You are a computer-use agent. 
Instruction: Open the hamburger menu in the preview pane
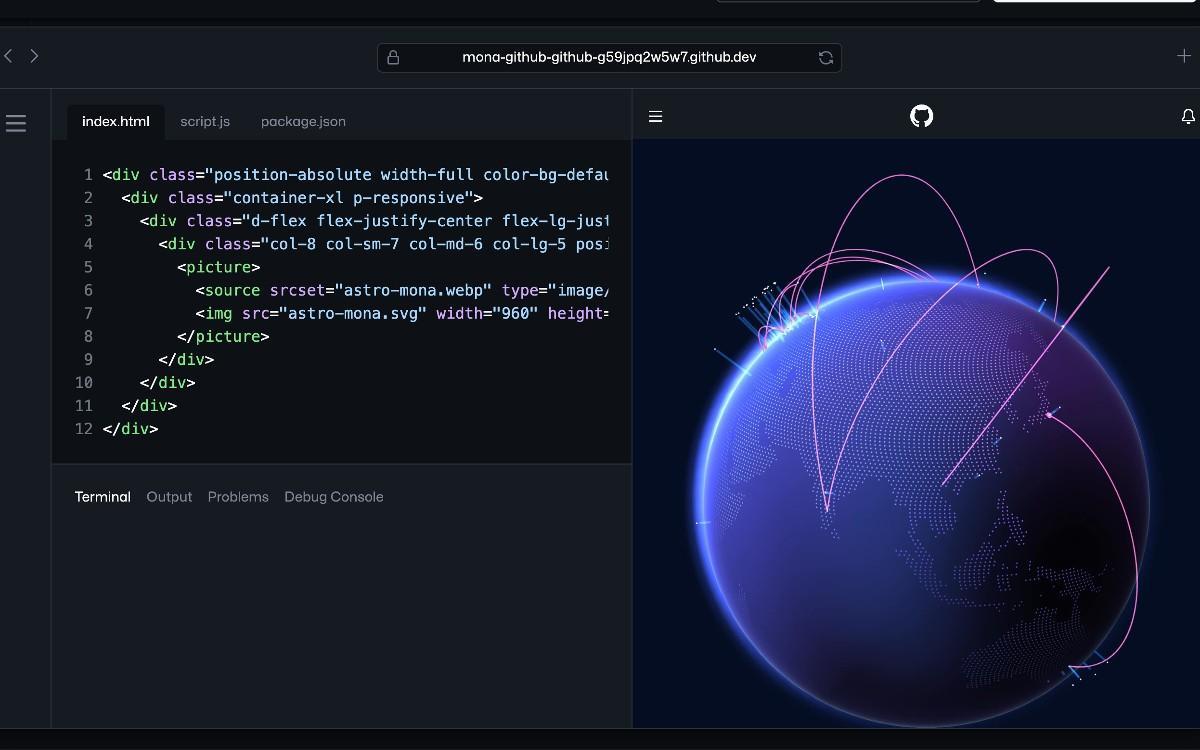[x=655, y=116]
